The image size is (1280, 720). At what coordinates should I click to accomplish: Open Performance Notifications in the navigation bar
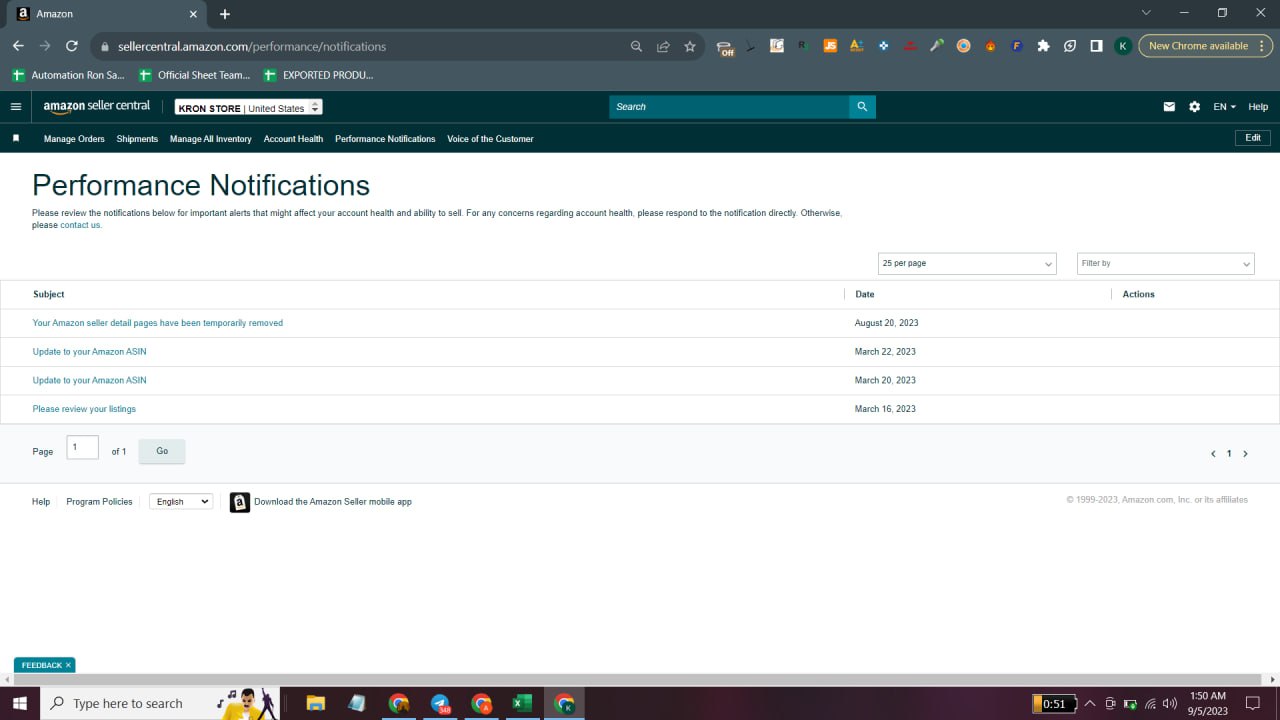click(385, 139)
